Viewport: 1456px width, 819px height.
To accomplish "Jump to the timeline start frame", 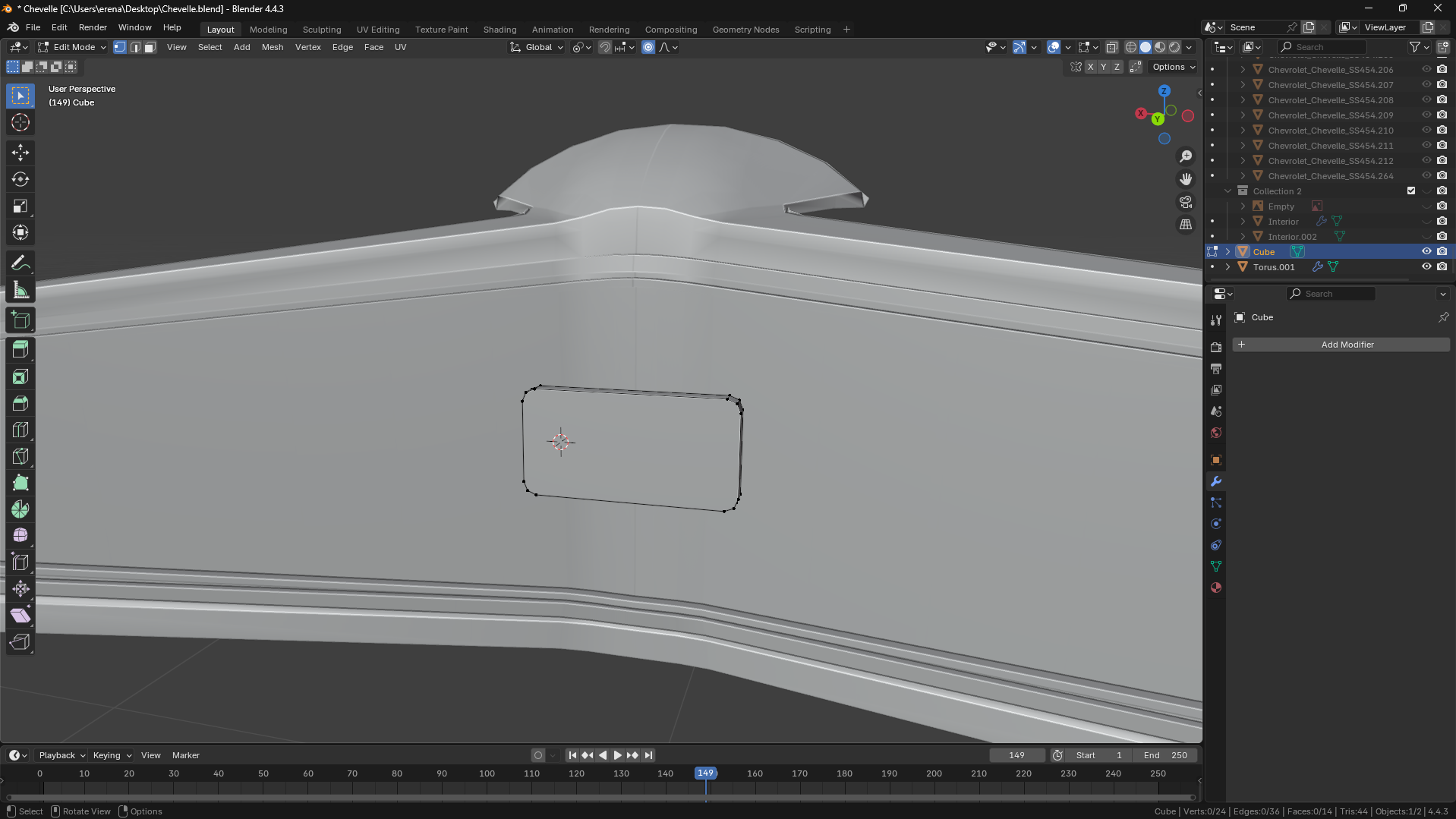I will pos(572,755).
